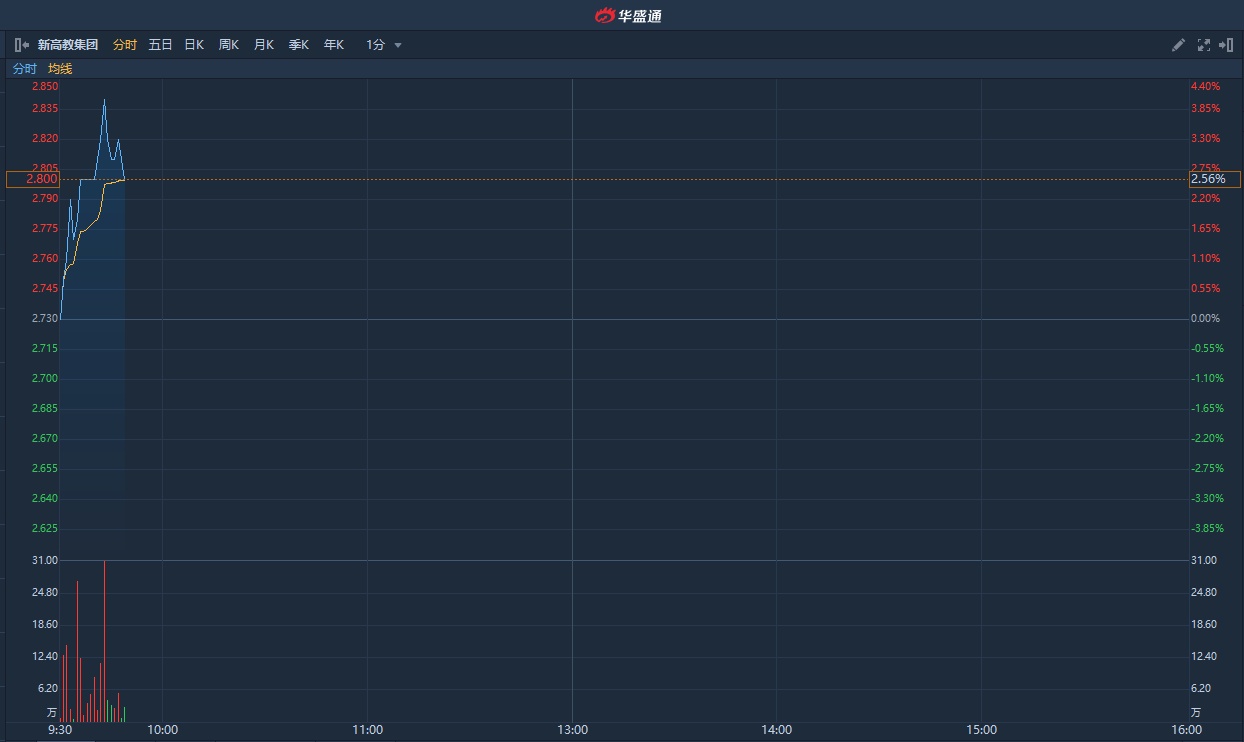Viewport: 1244px width, 742px height.
Task: Click the 13:00 time axis label
Action: pos(572,730)
